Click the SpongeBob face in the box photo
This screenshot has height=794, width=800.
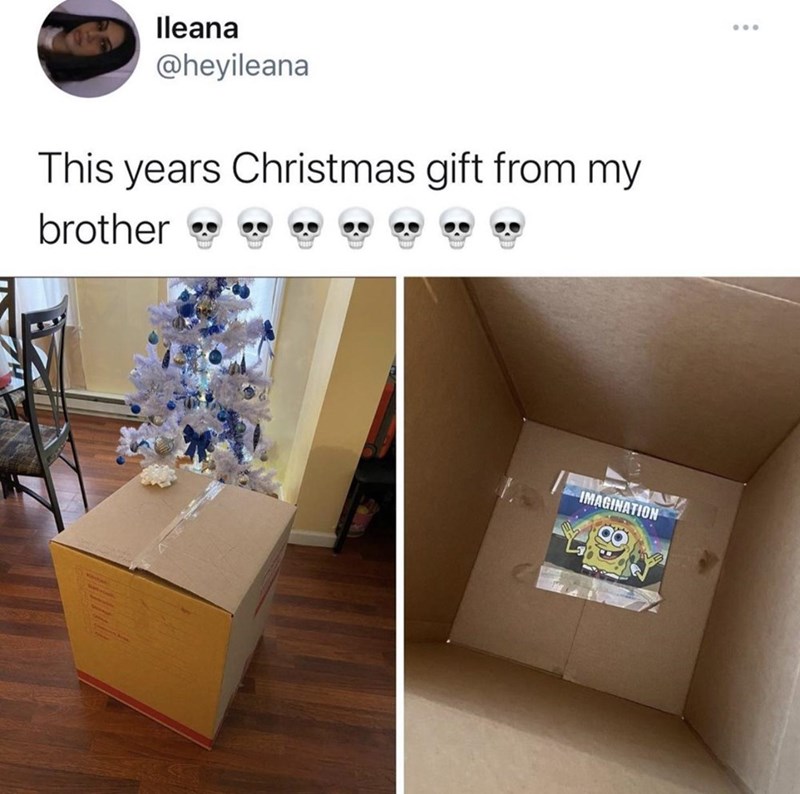point(610,547)
